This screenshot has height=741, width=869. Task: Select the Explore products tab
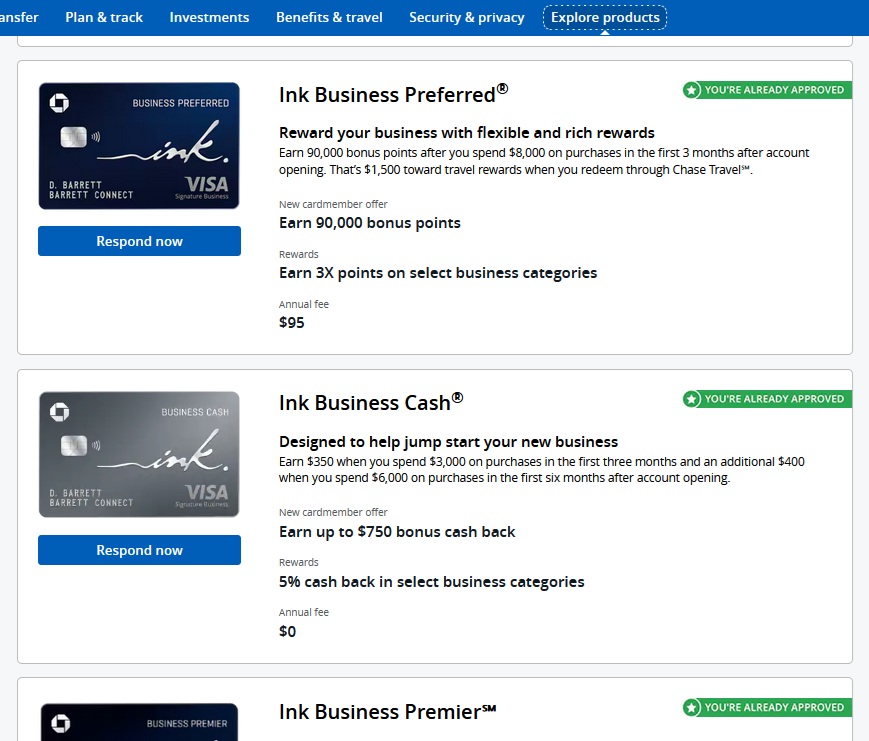pos(604,17)
